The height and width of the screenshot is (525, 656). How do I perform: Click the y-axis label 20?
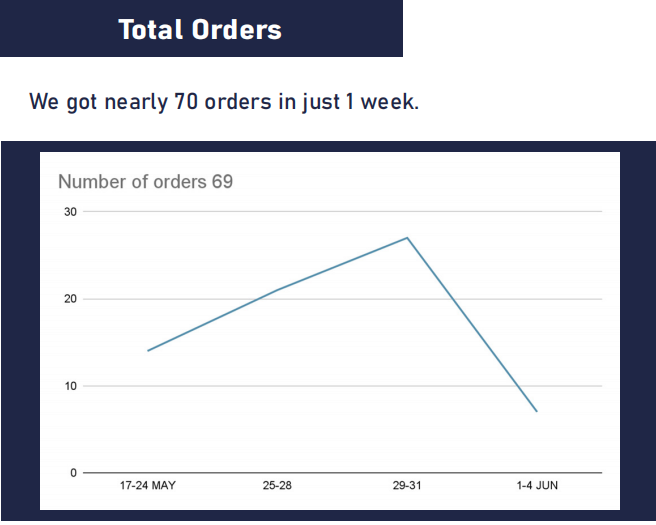[x=70, y=299]
